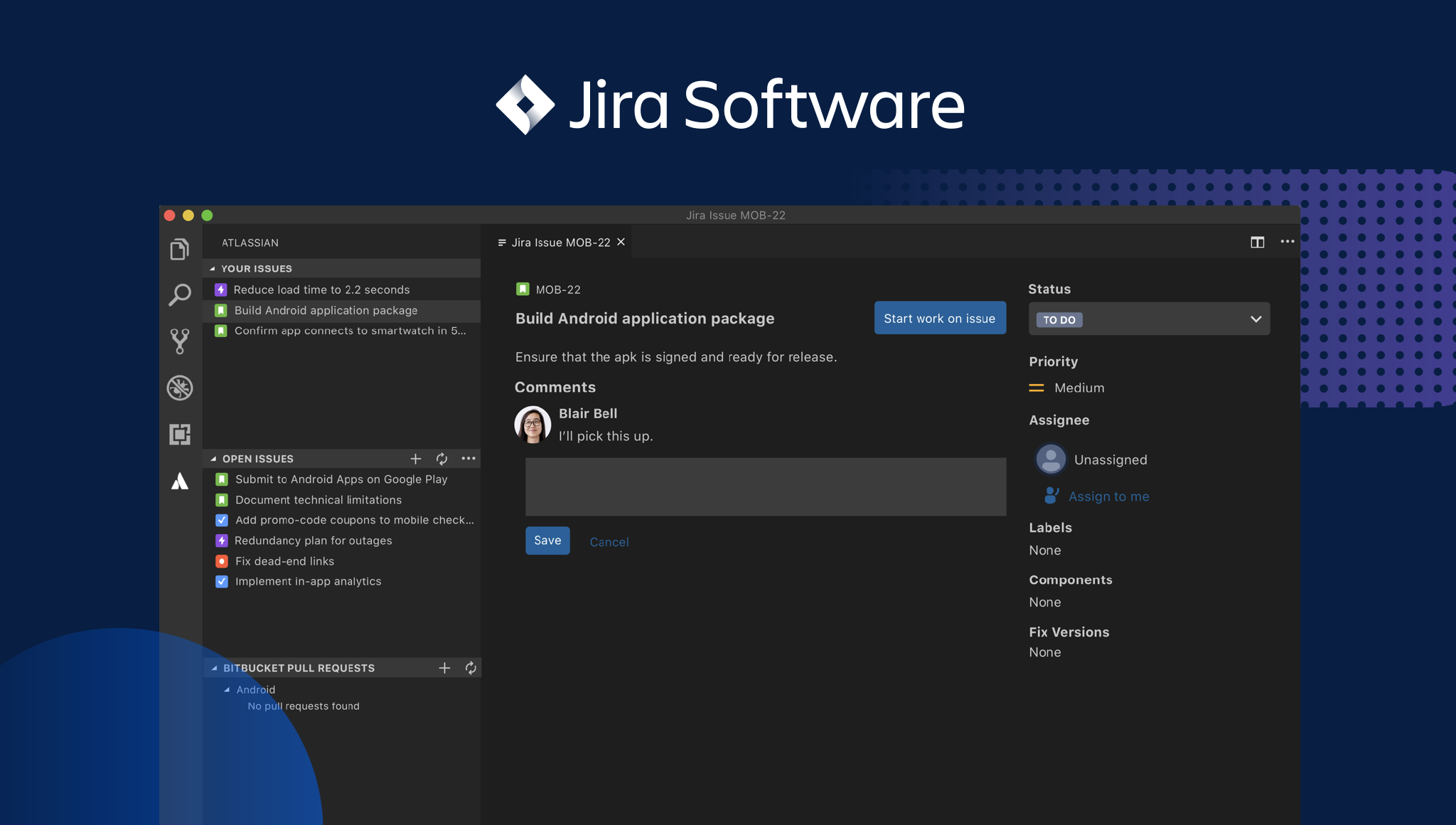Click the Medium priority icon
The width and height of the screenshot is (1456, 825).
pyautogui.click(x=1037, y=388)
